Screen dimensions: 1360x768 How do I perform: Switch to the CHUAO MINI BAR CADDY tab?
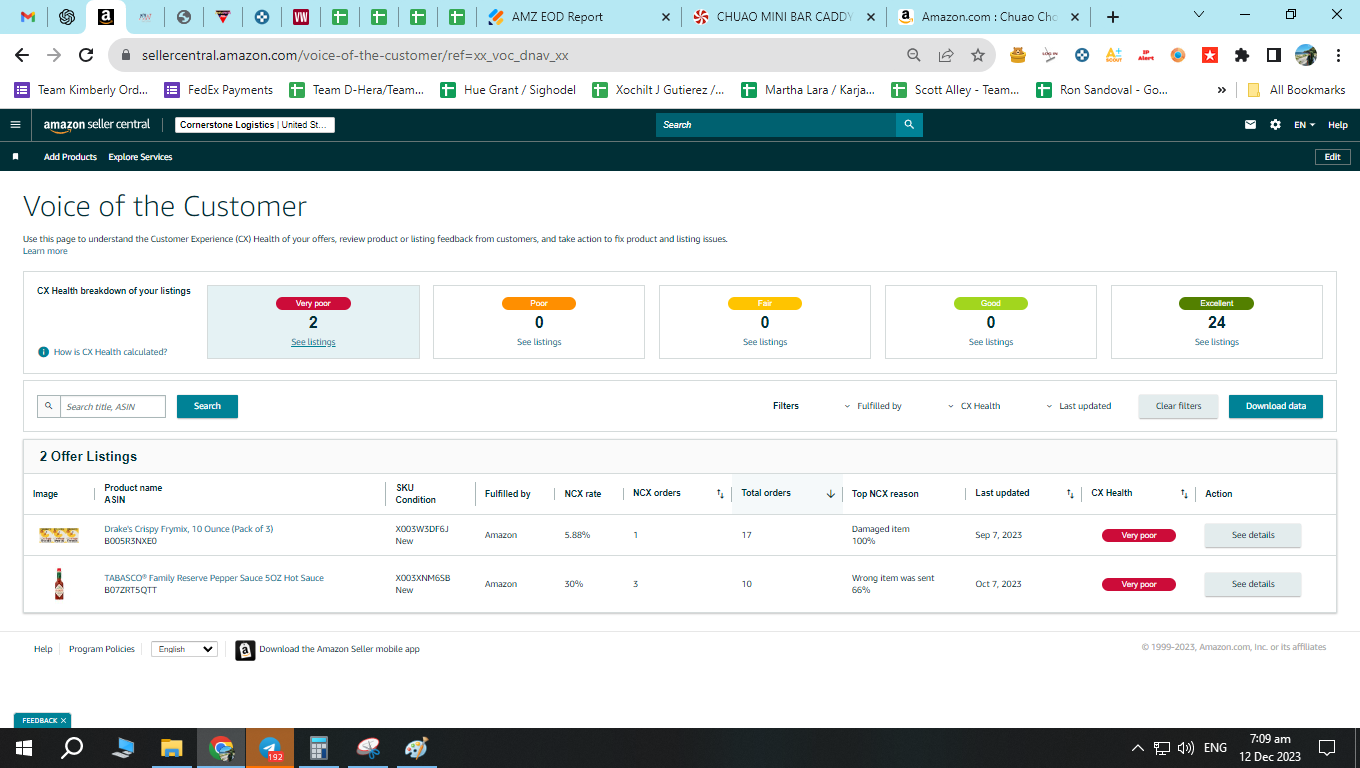(785, 17)
